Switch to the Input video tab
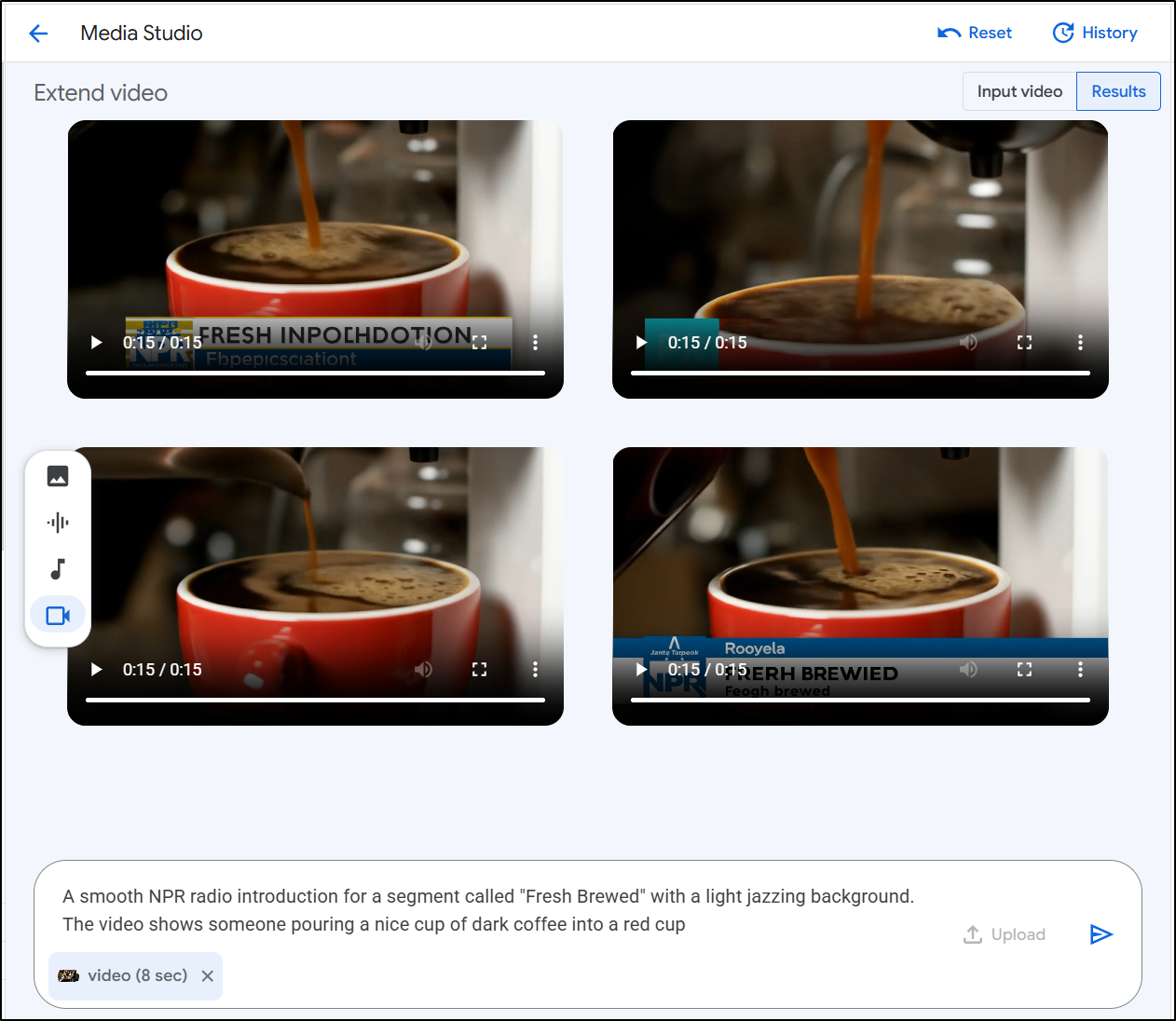Viewport: 1176px width, 1021px height. tap(1019, 91)
